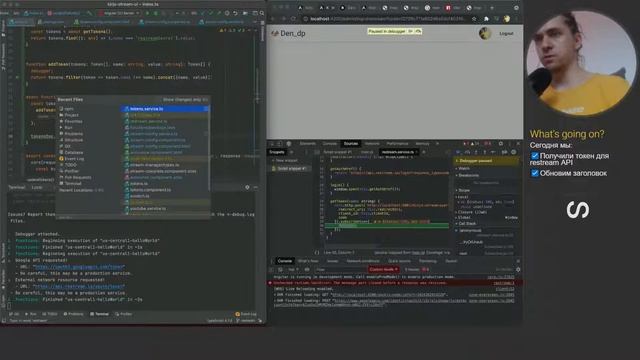Click the console Filter input field
The image size is (640, 360).
[341, 269]
